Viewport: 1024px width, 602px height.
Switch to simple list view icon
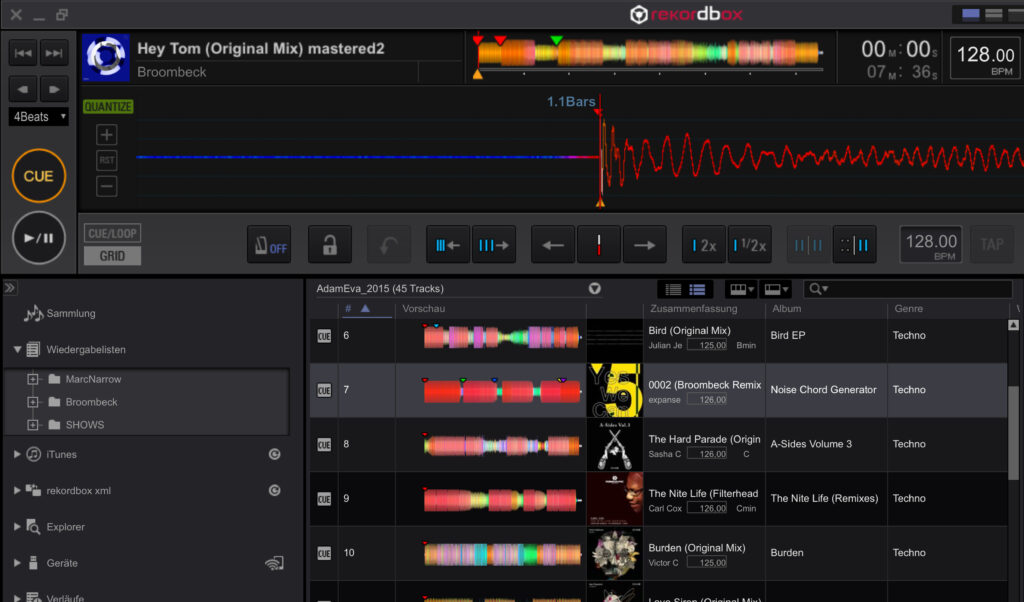673,289
